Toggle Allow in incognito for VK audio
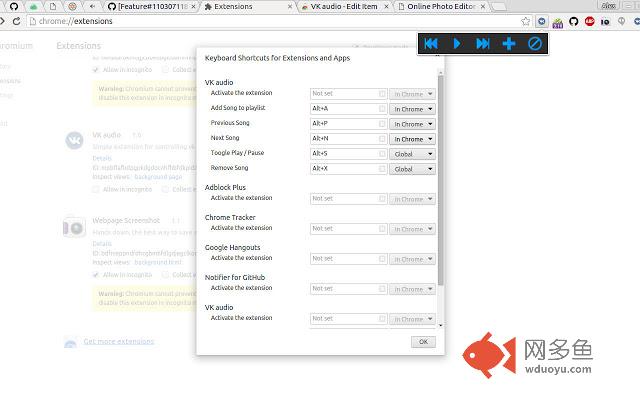Screen dimensions: 640x400 (96, 189)
